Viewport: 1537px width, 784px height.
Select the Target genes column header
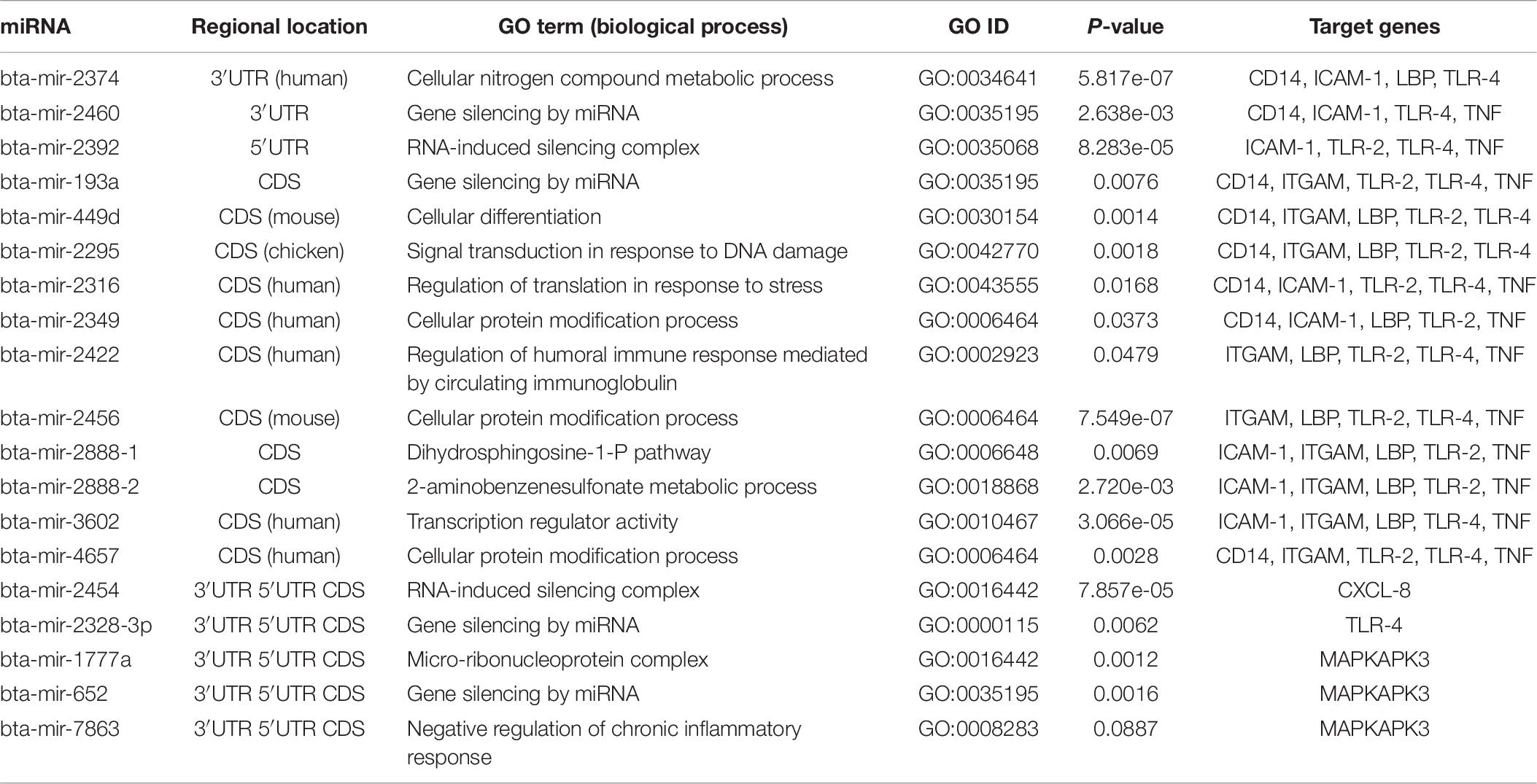point(1374,27)
